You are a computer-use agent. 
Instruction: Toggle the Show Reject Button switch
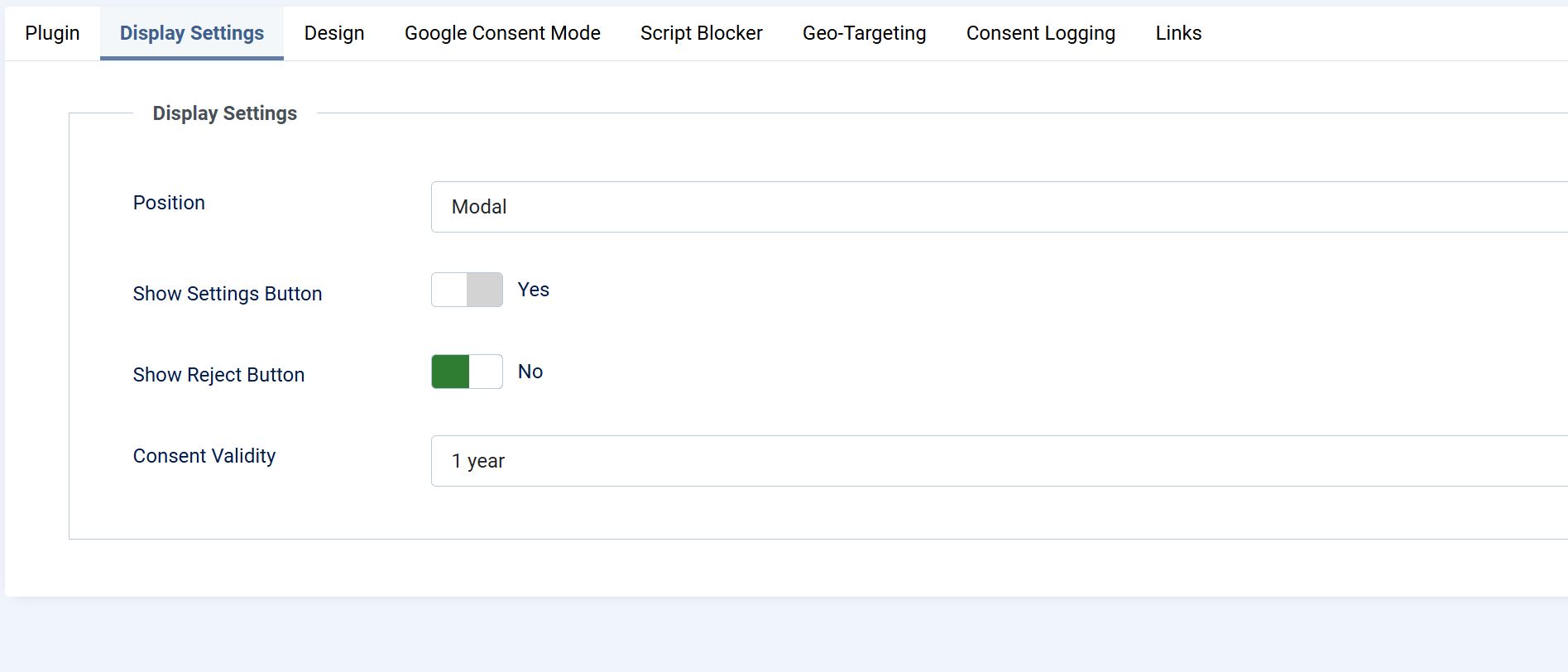[467, 372]
